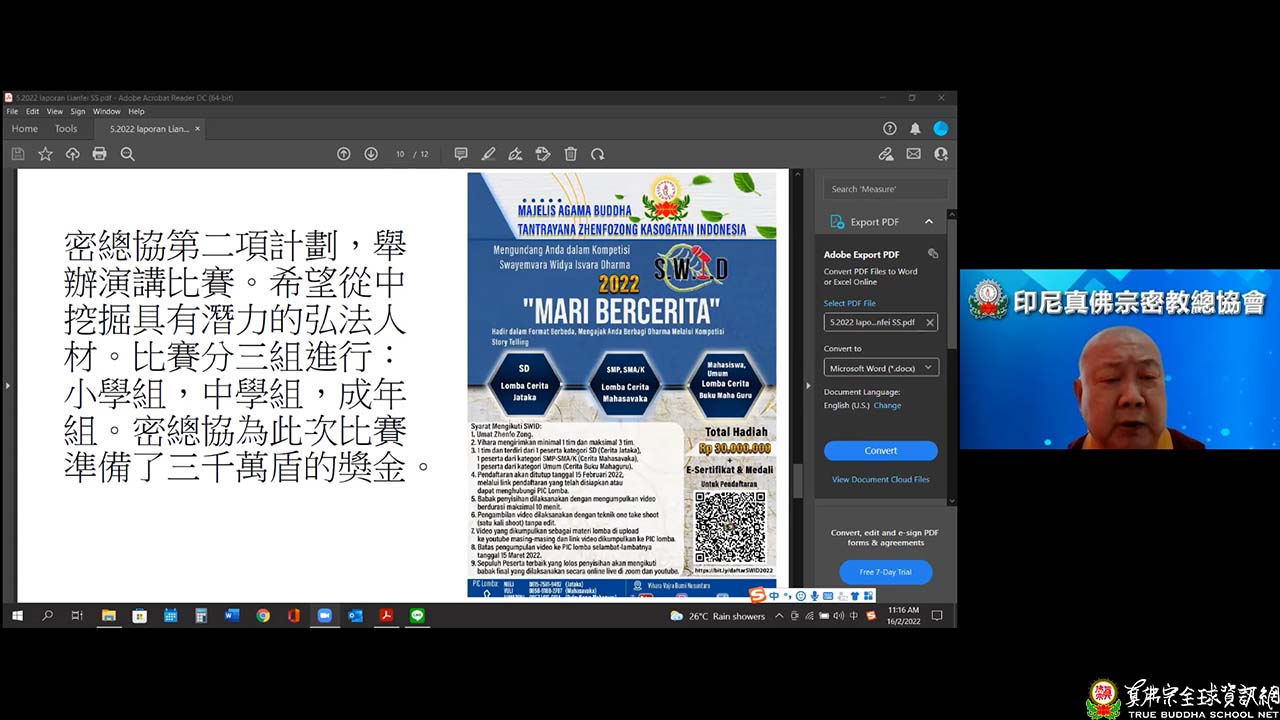Select the Highlight text pen tool
Screen dimensions: 1280x720
click(x=488, y=154)
